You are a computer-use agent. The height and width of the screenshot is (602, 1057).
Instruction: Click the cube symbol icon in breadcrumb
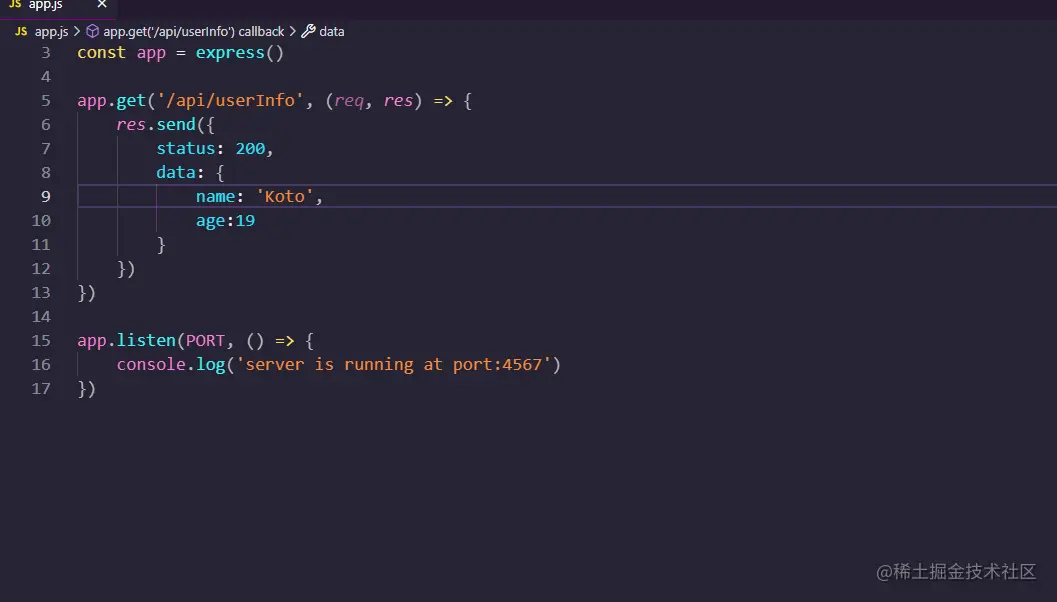pos(92,31)
